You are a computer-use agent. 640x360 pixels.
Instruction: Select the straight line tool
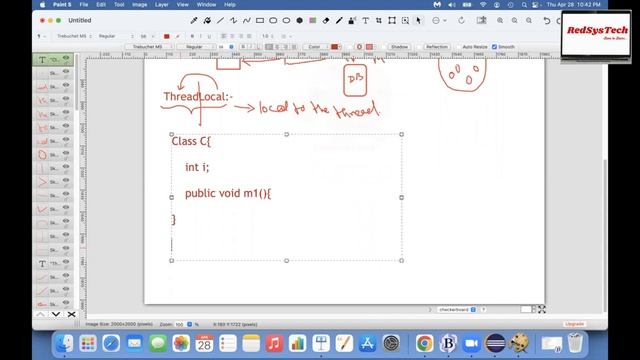click(x=220, y=20)
